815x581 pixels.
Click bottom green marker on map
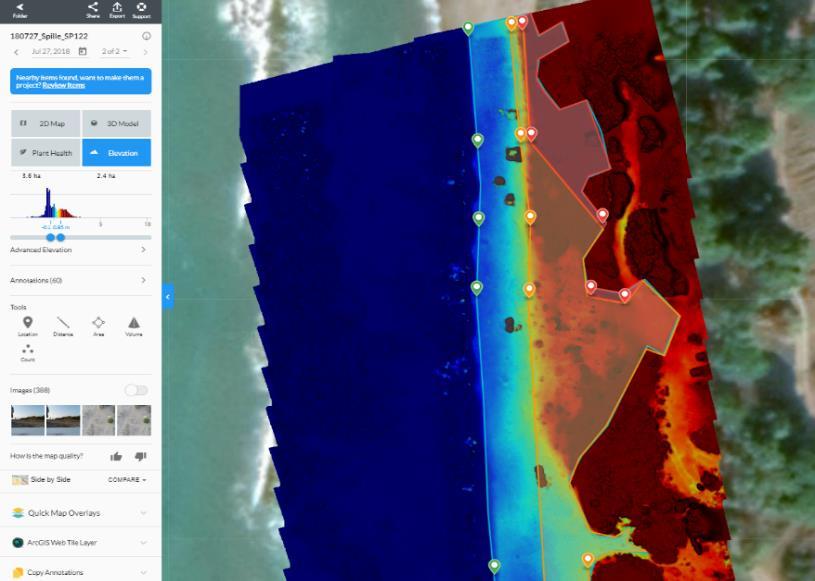pyautogui.click(x=494, y=566)
